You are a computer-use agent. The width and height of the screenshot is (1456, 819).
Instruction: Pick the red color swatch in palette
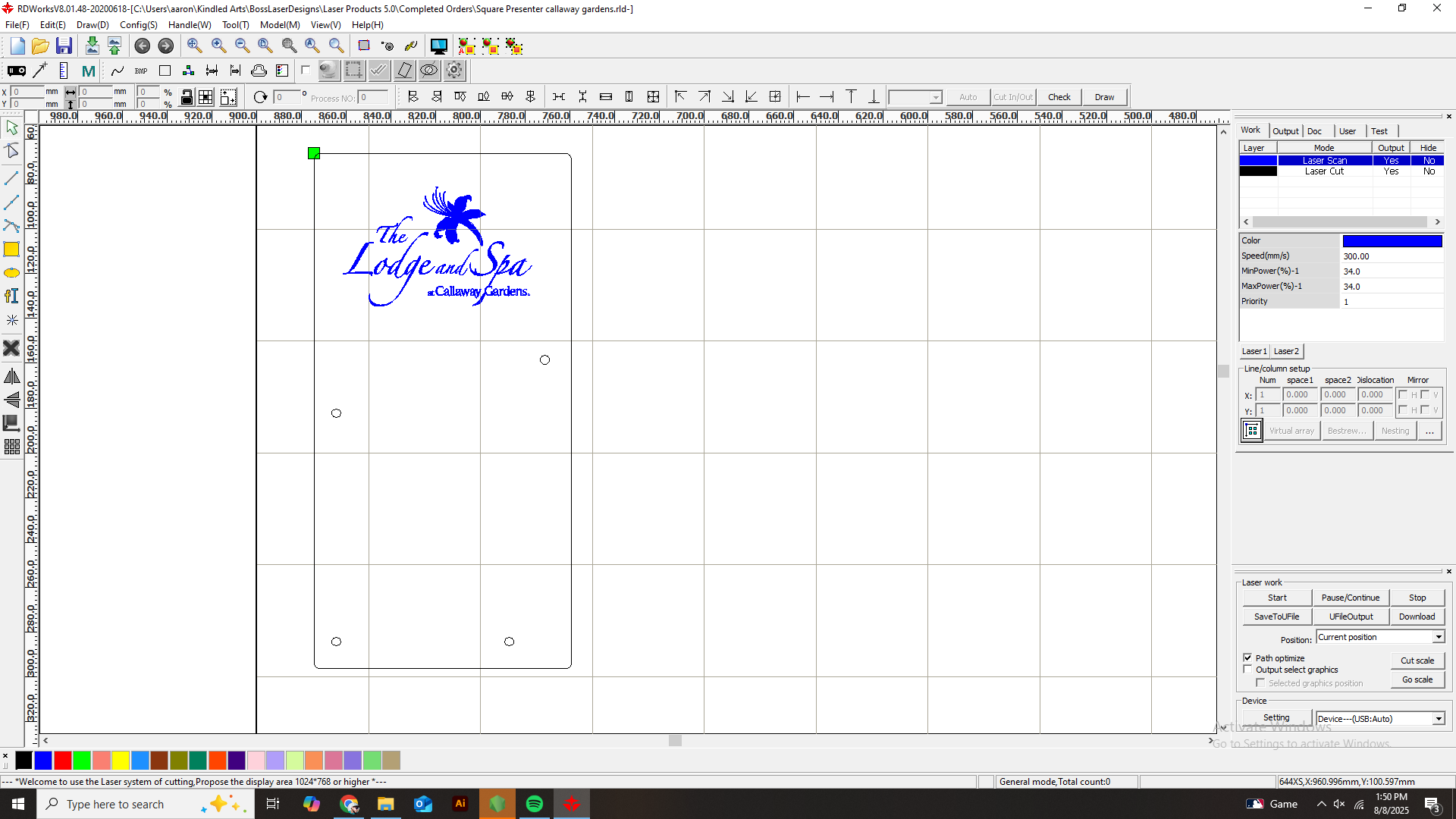tap(63, 760)
